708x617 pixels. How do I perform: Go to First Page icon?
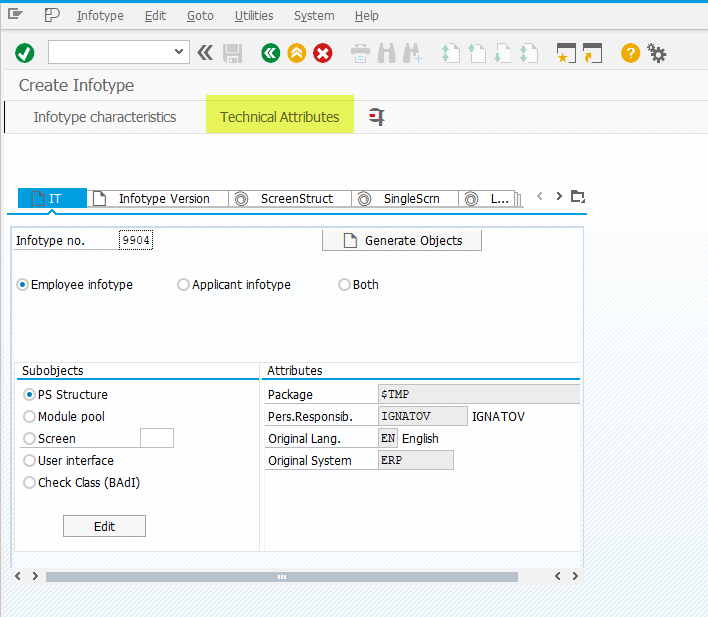(450, 53)
